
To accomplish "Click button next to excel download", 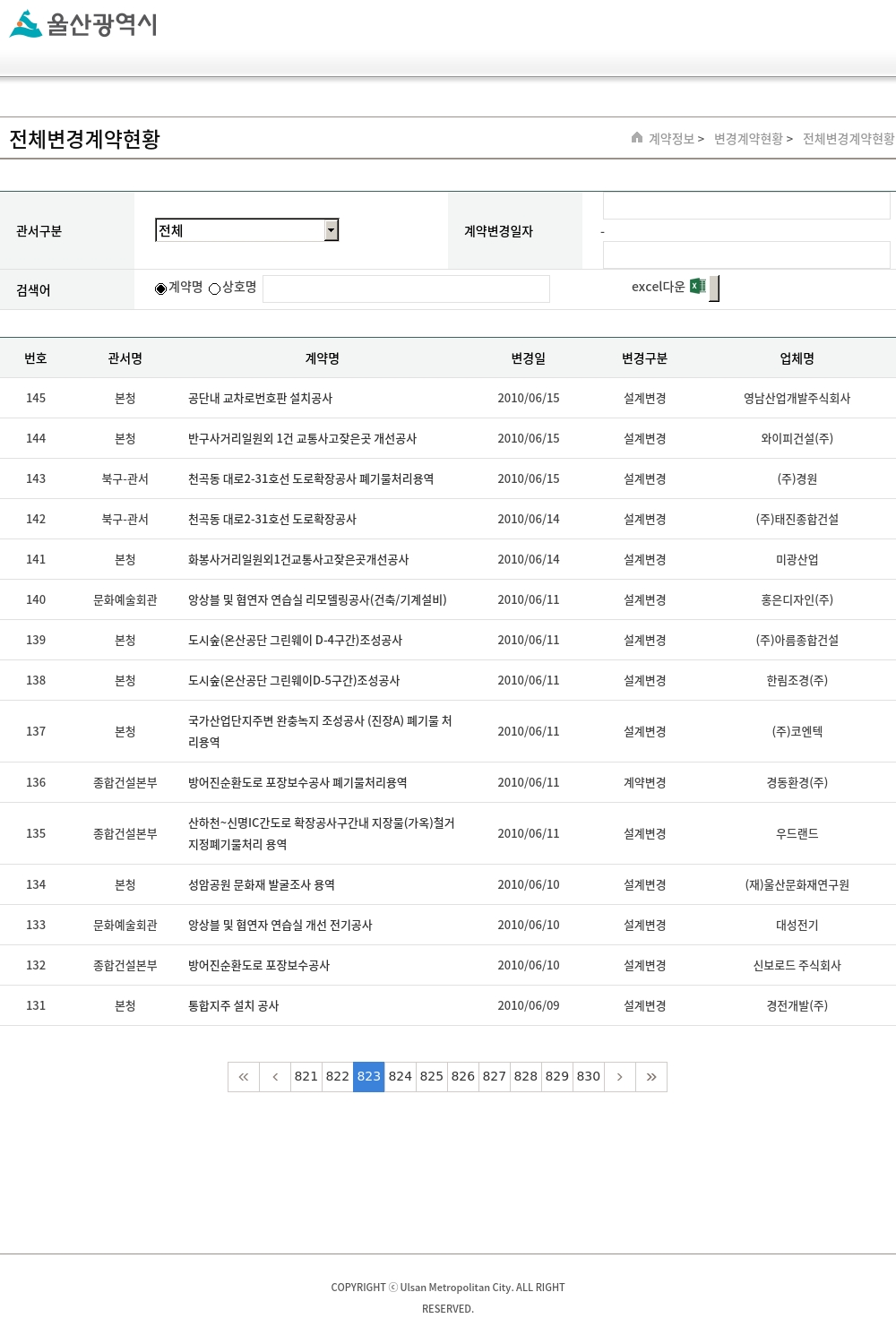I will (714, 289).
